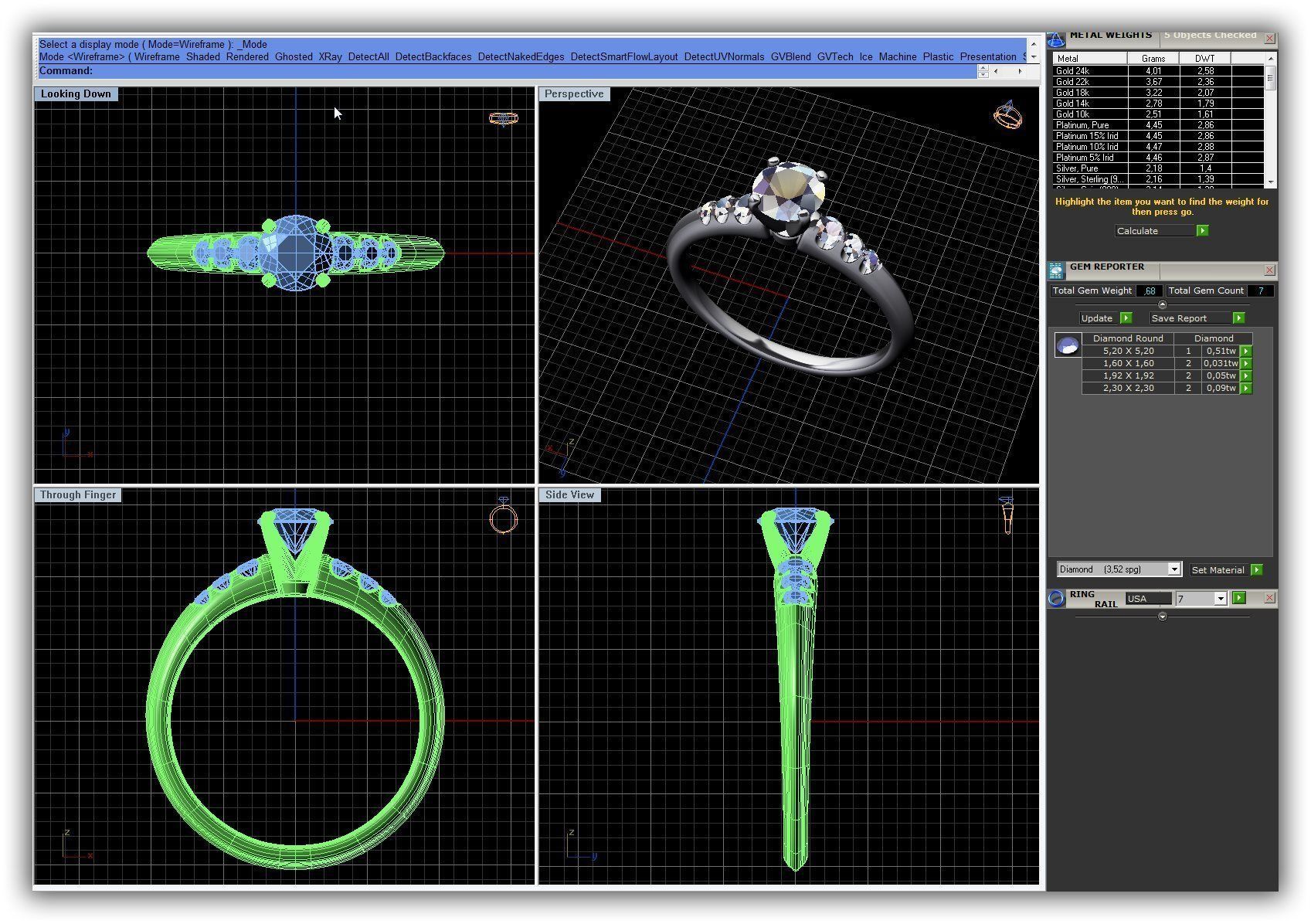The image size is (1311, 924).
Task: Click green arrow on 1,60 X 1,60 row
Action: pos(1245,363)
